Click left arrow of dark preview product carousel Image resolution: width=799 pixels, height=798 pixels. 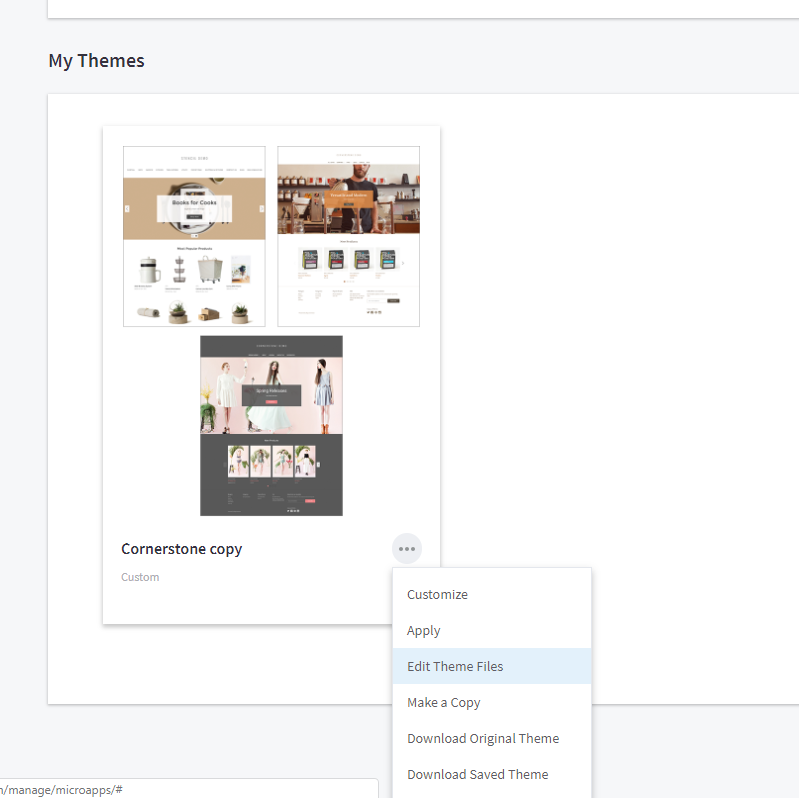click(x=224, y=464)
